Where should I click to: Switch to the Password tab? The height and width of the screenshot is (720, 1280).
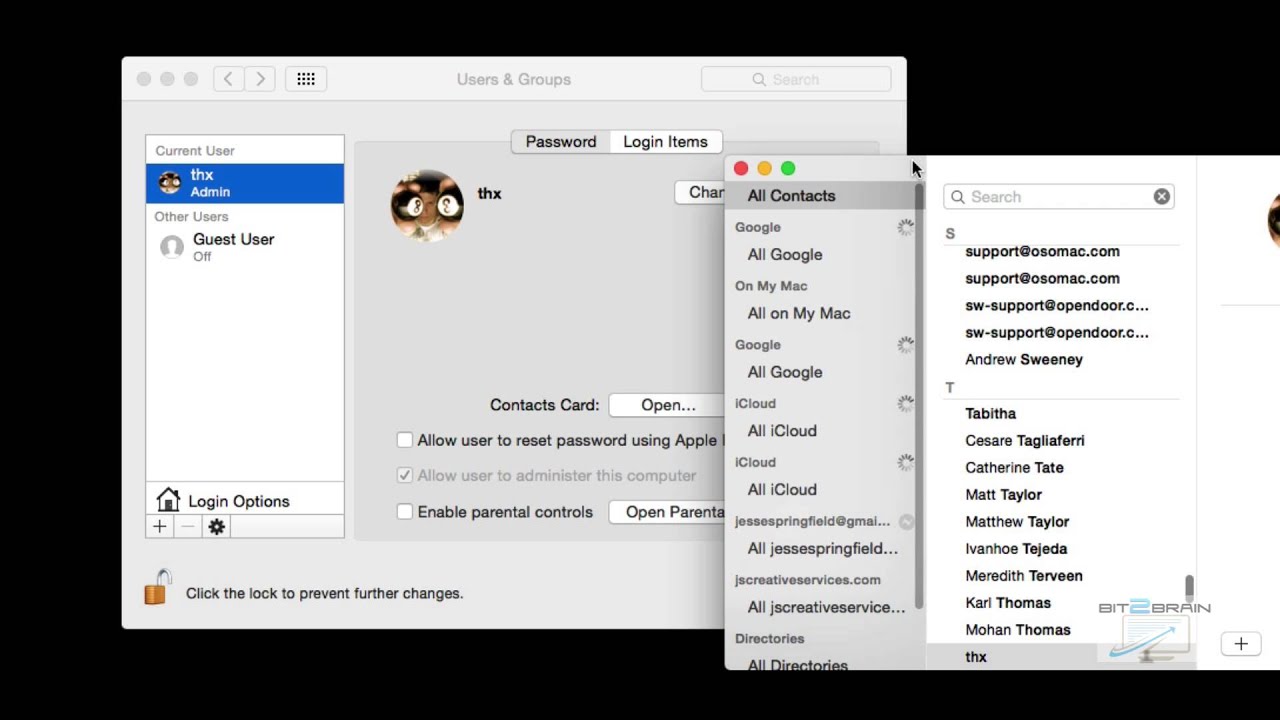561,142
